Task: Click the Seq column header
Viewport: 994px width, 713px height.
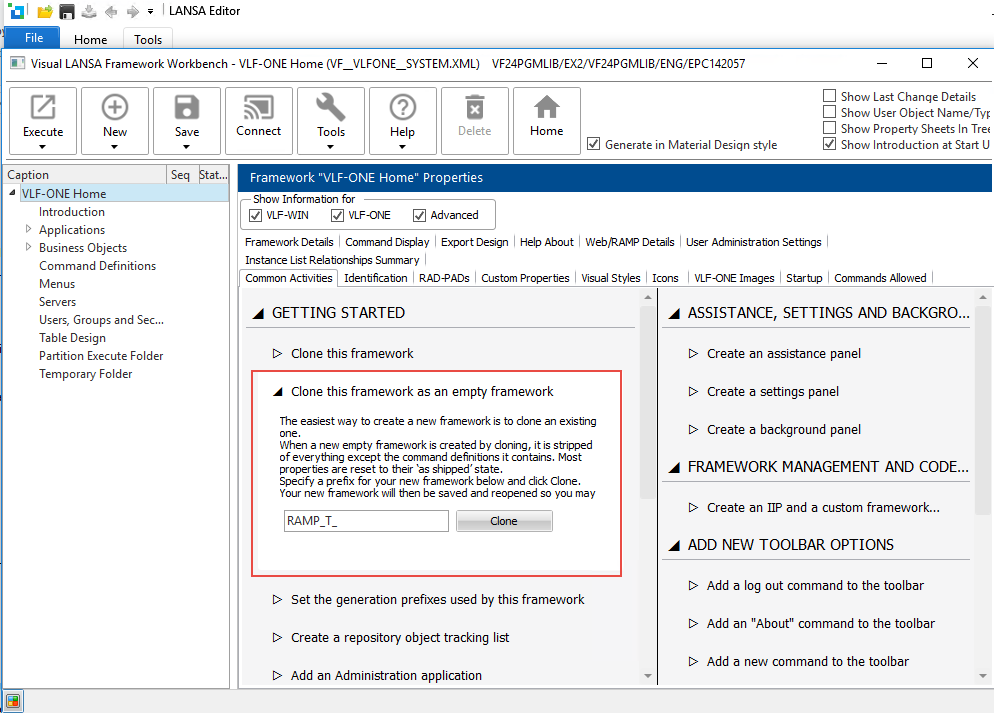Action: 181,174
